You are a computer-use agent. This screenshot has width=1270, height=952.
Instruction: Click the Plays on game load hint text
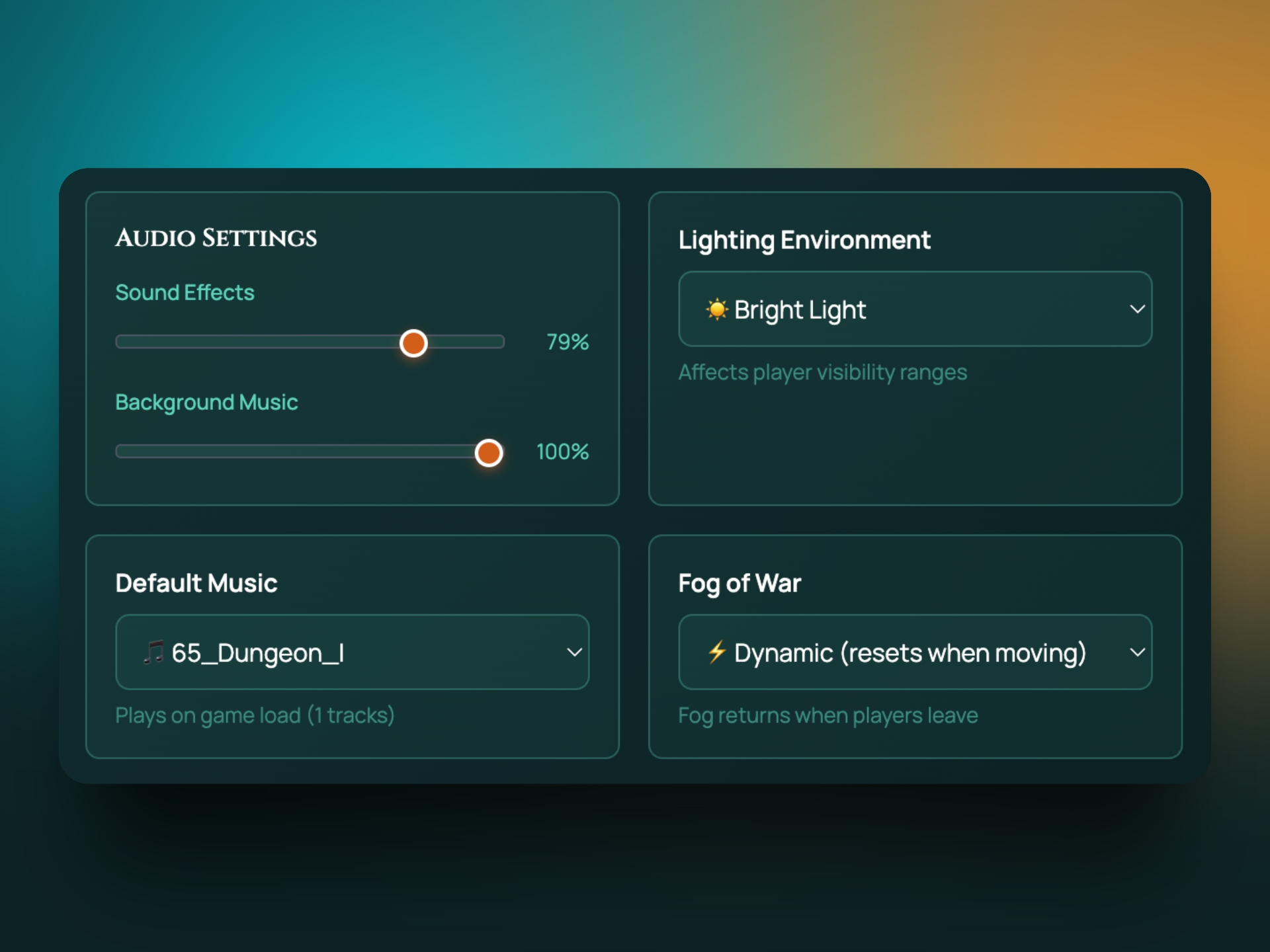coord(255,715)
